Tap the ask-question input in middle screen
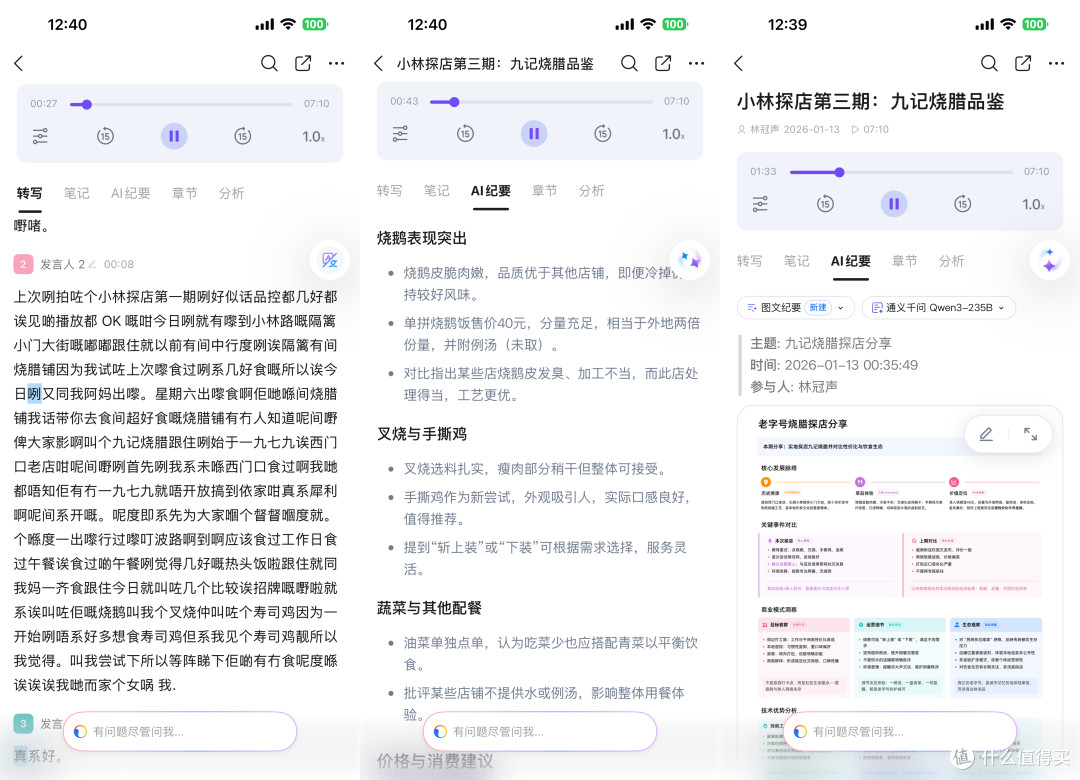 tap(540, 731)
